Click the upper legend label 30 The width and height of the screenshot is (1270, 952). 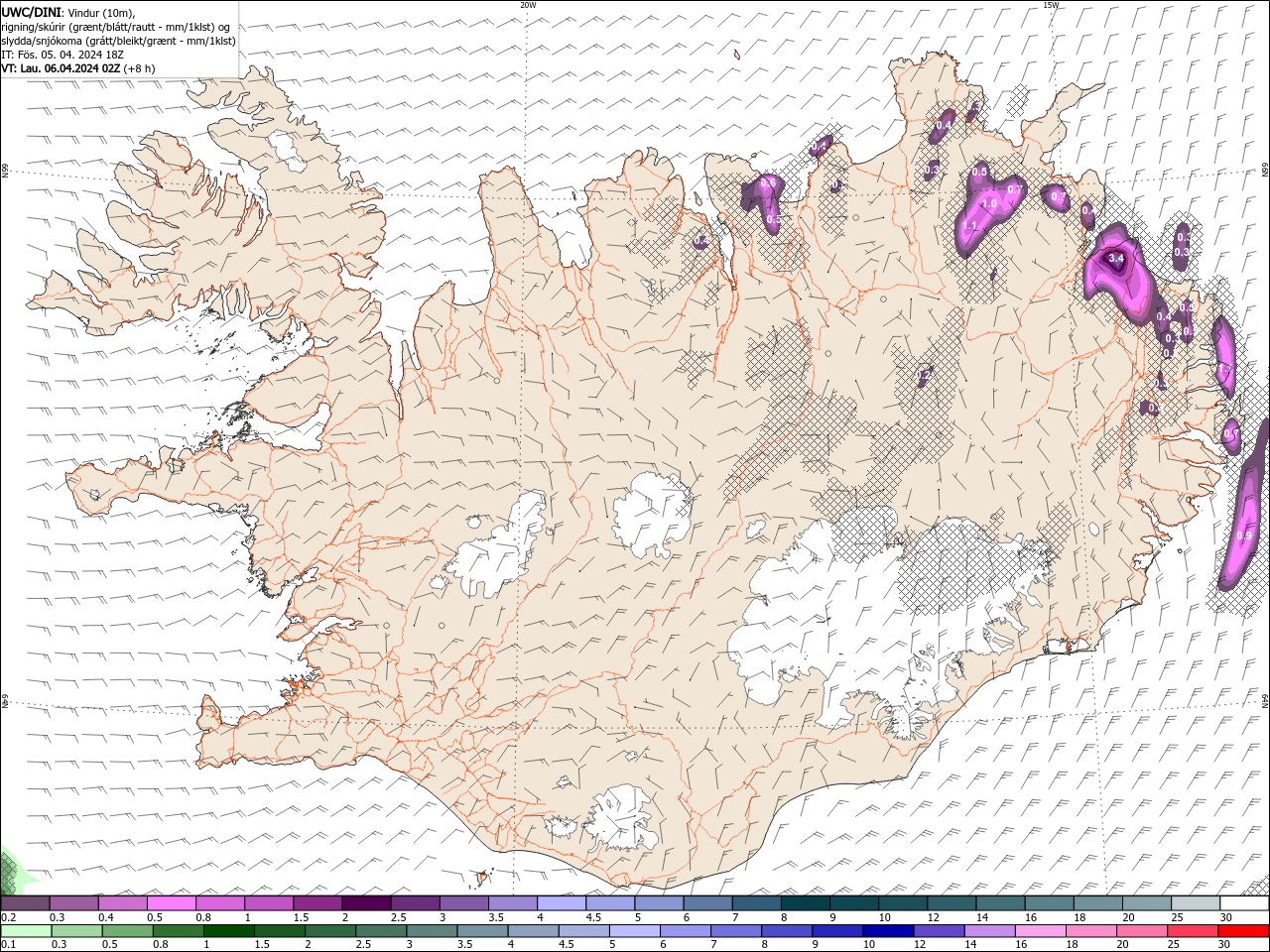[1226, 917]
